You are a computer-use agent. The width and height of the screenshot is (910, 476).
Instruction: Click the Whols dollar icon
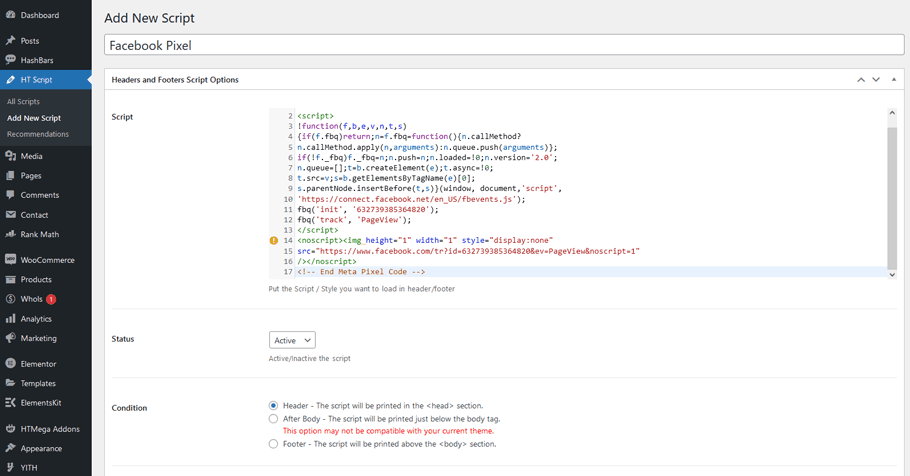10,299
